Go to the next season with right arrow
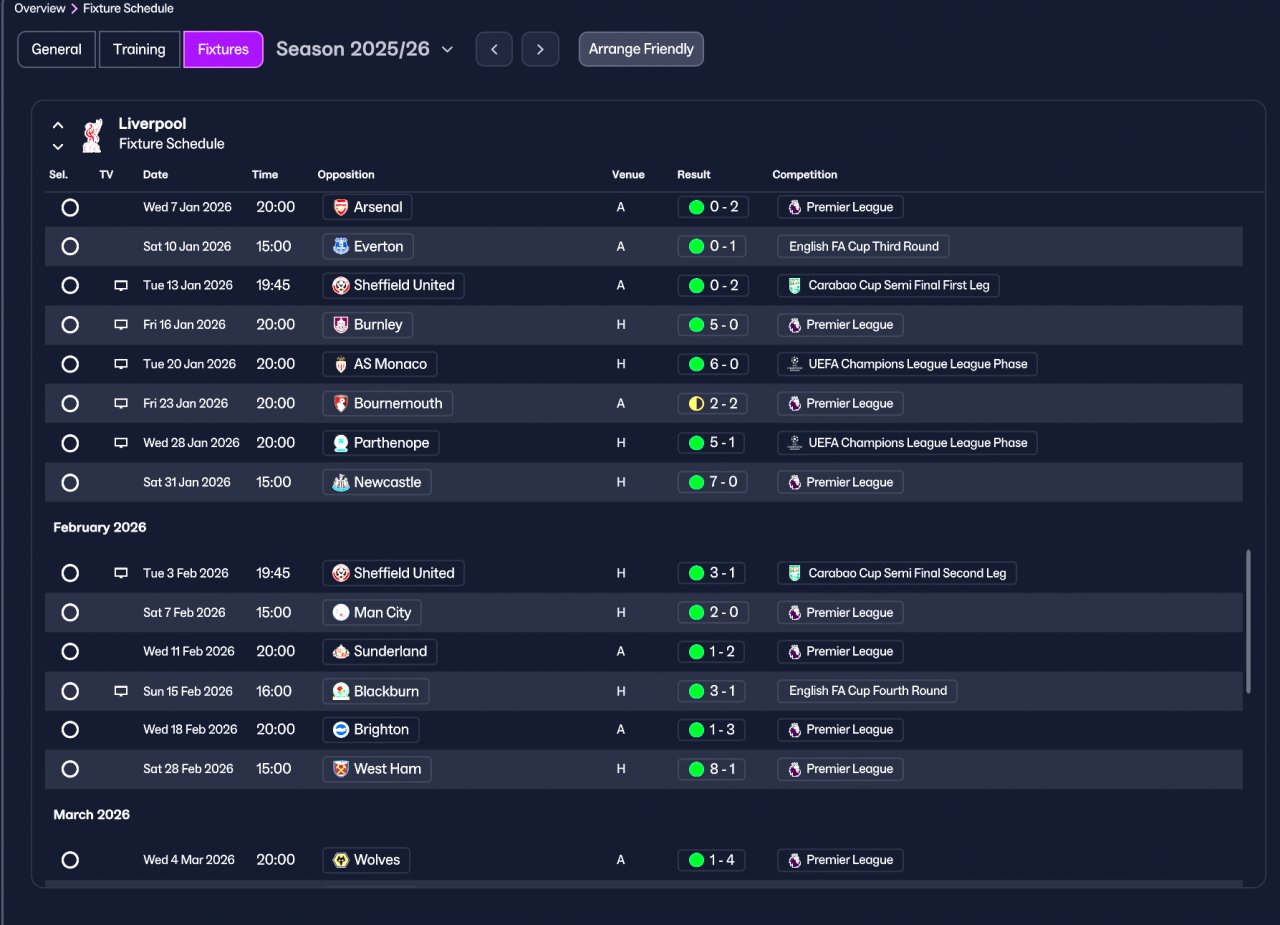Image resolution: width=1280 pixels, height=925 pixels. point(540,49)
